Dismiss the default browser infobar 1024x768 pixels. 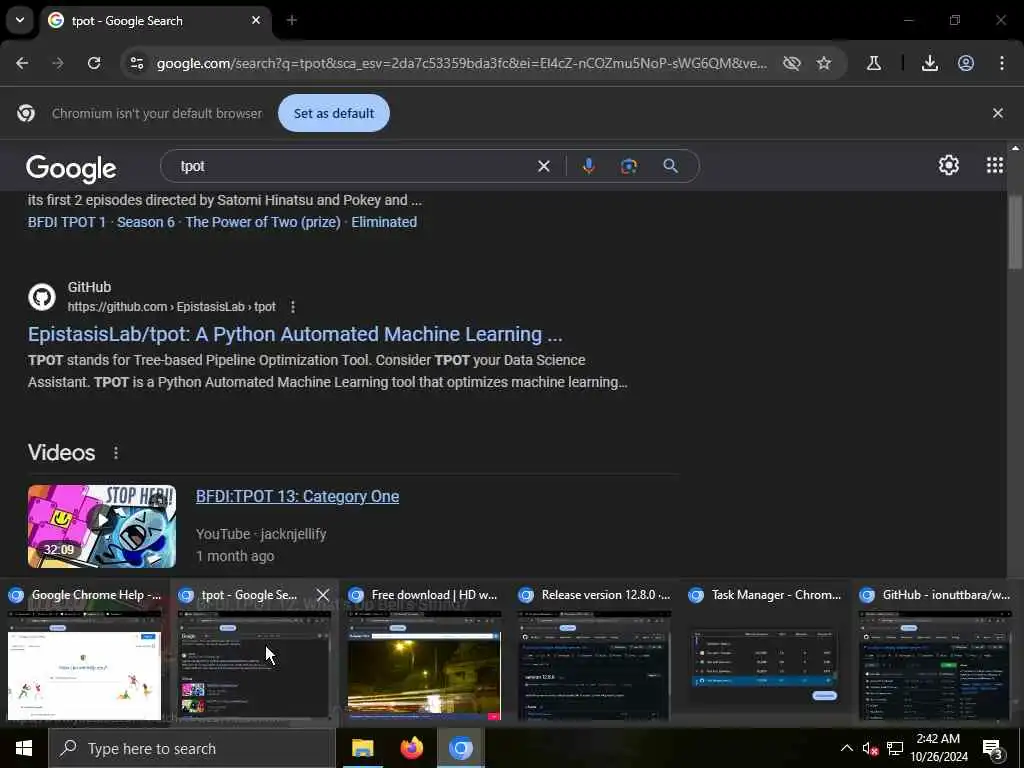tap(997, 113)
